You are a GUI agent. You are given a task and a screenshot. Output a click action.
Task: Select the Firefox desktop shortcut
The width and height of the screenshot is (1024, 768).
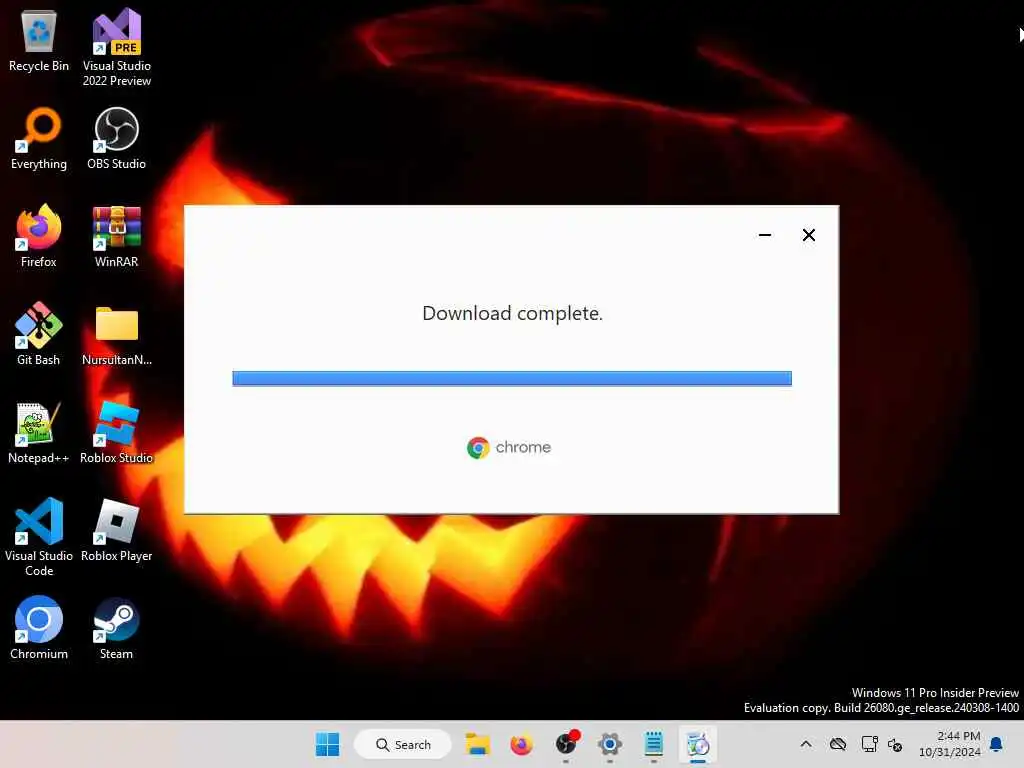39,236
